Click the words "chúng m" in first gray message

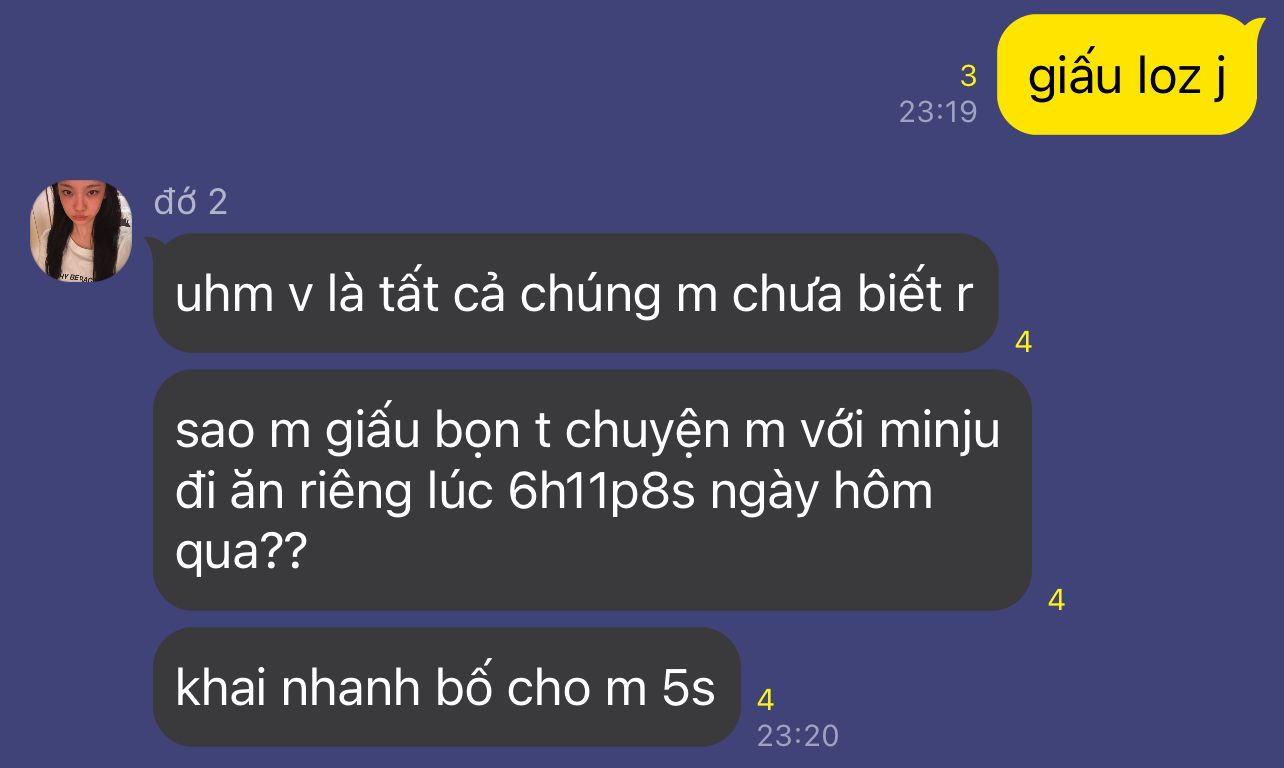click(613, 294)
